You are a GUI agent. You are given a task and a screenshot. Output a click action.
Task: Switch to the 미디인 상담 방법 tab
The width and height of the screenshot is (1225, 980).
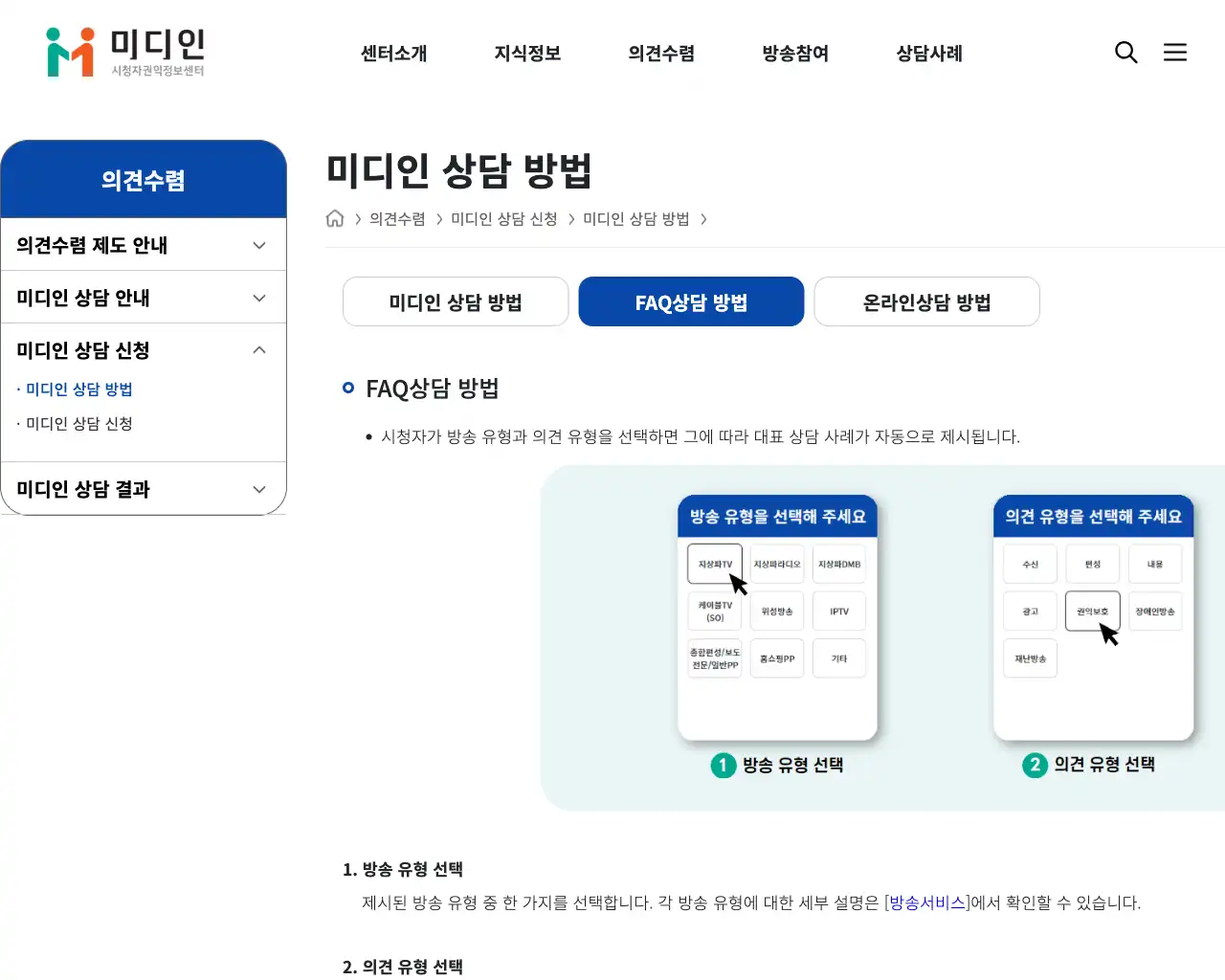coord(455,301)
